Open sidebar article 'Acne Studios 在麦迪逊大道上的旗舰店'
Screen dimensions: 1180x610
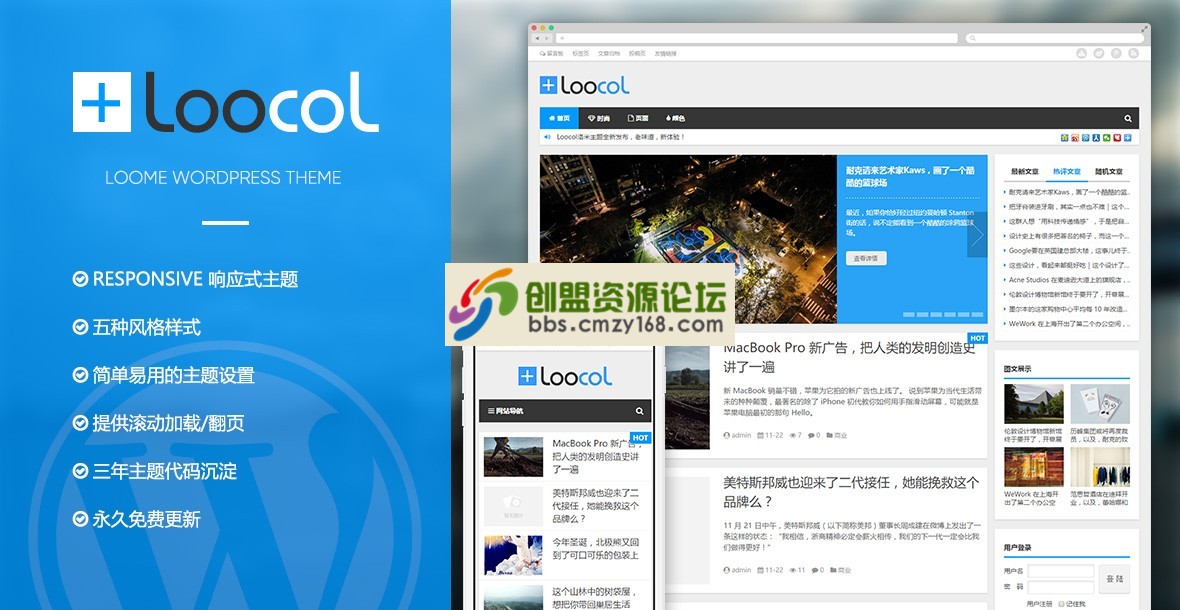point(1069,280)
